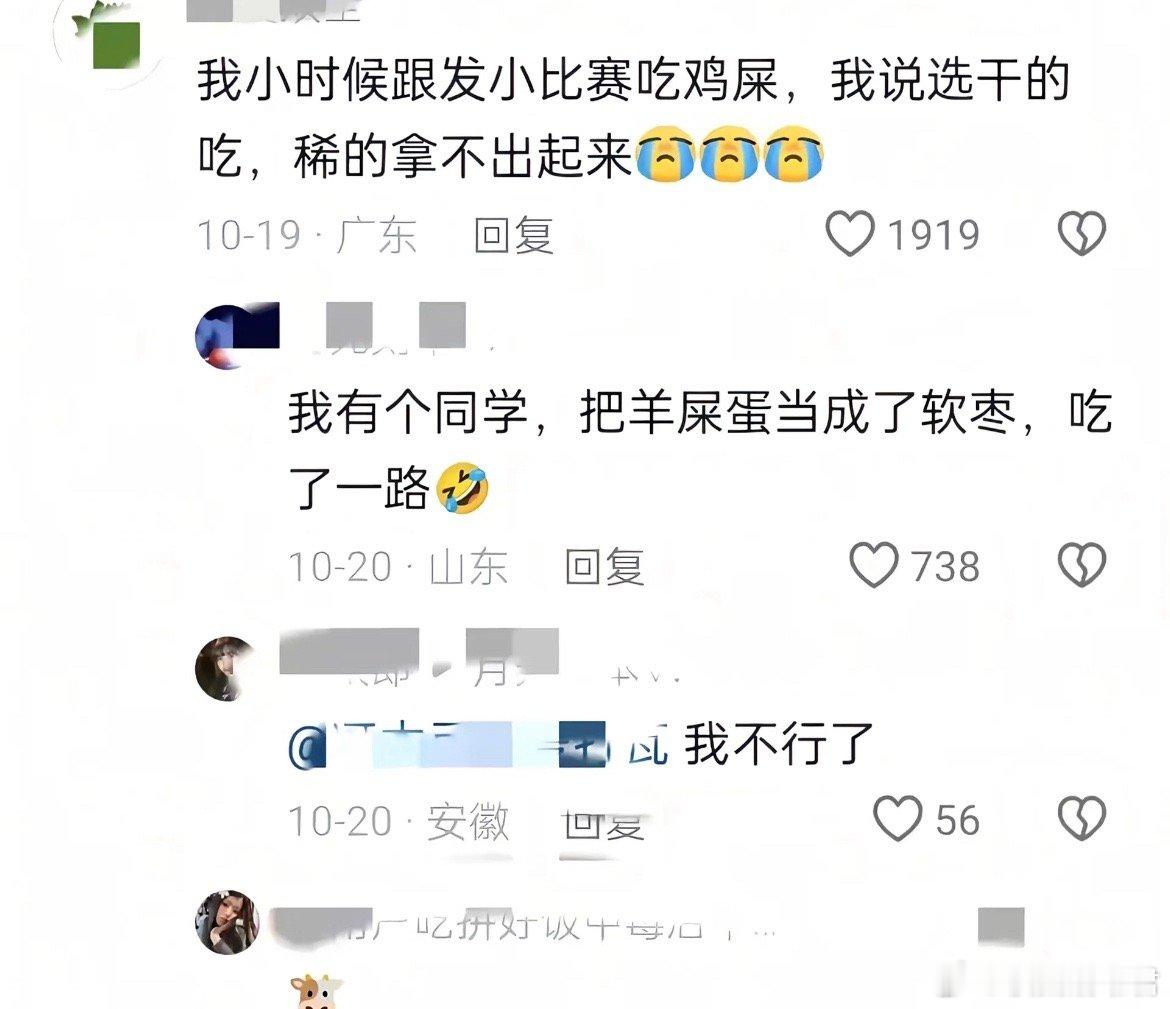This screenshot has height=1009, width=1170.
Task: Tap the crying emojis after 稀的拿不出起来
Action: tap(730, 153)
